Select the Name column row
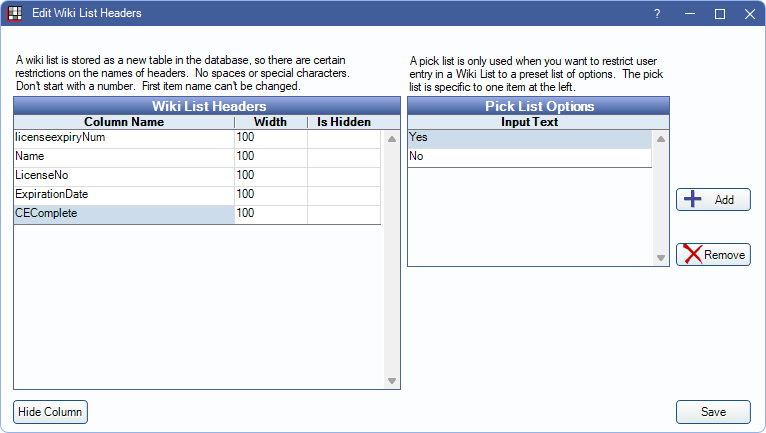This screenshot has width=766, height=433. (123, 157)
